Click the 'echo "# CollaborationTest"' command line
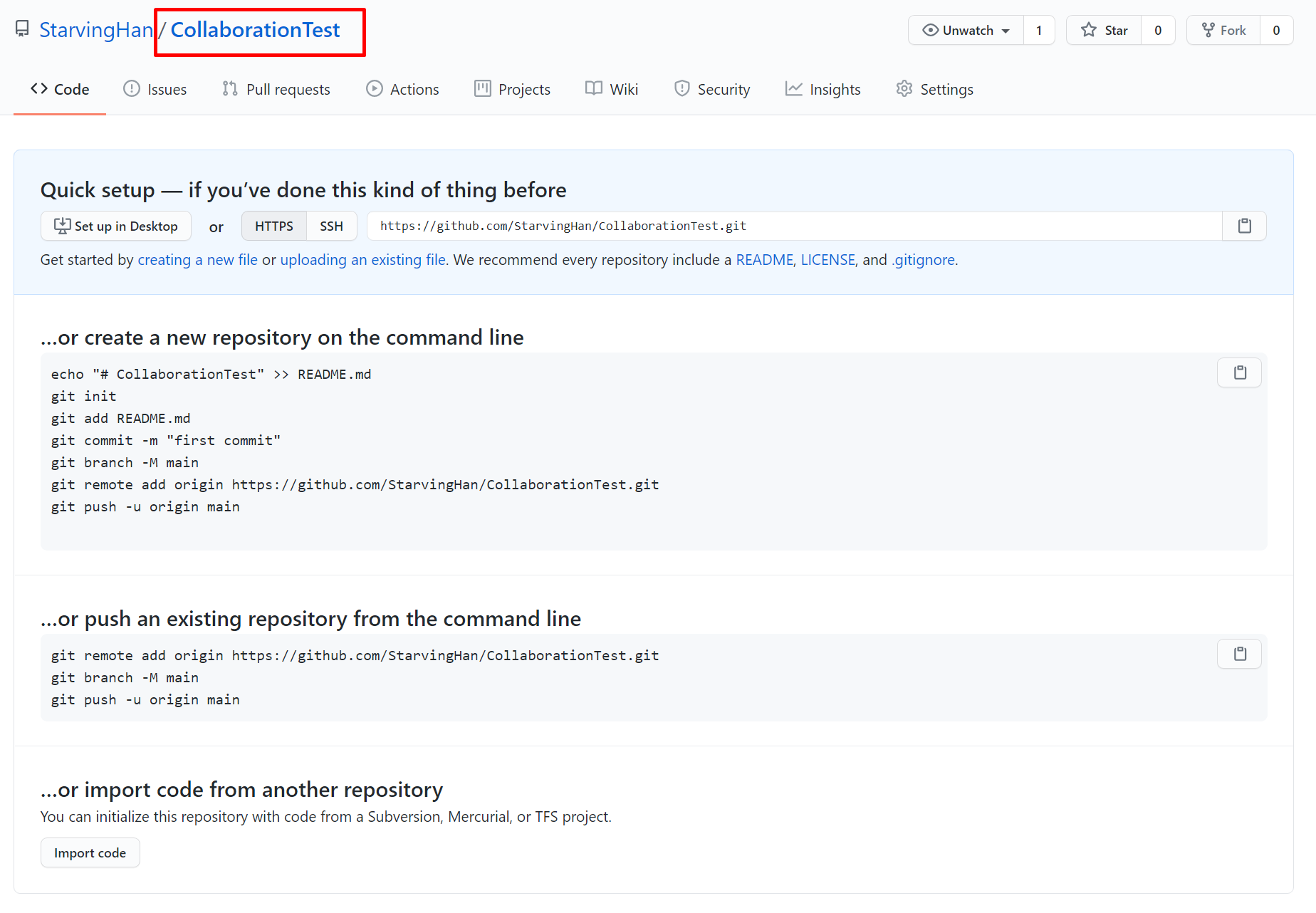1316x913 pixels. [211, 374]
